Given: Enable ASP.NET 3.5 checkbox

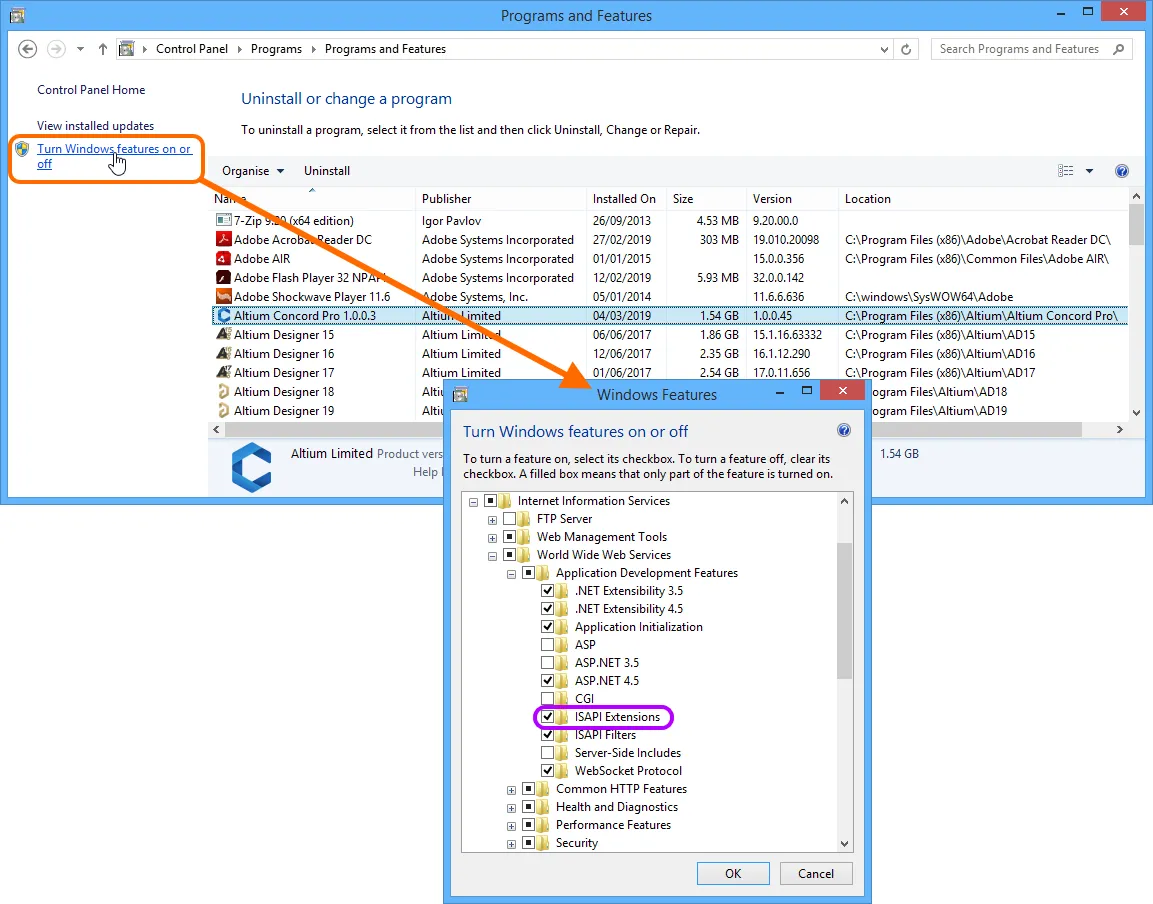Looking at the screenshot, I should click(547, 663).
